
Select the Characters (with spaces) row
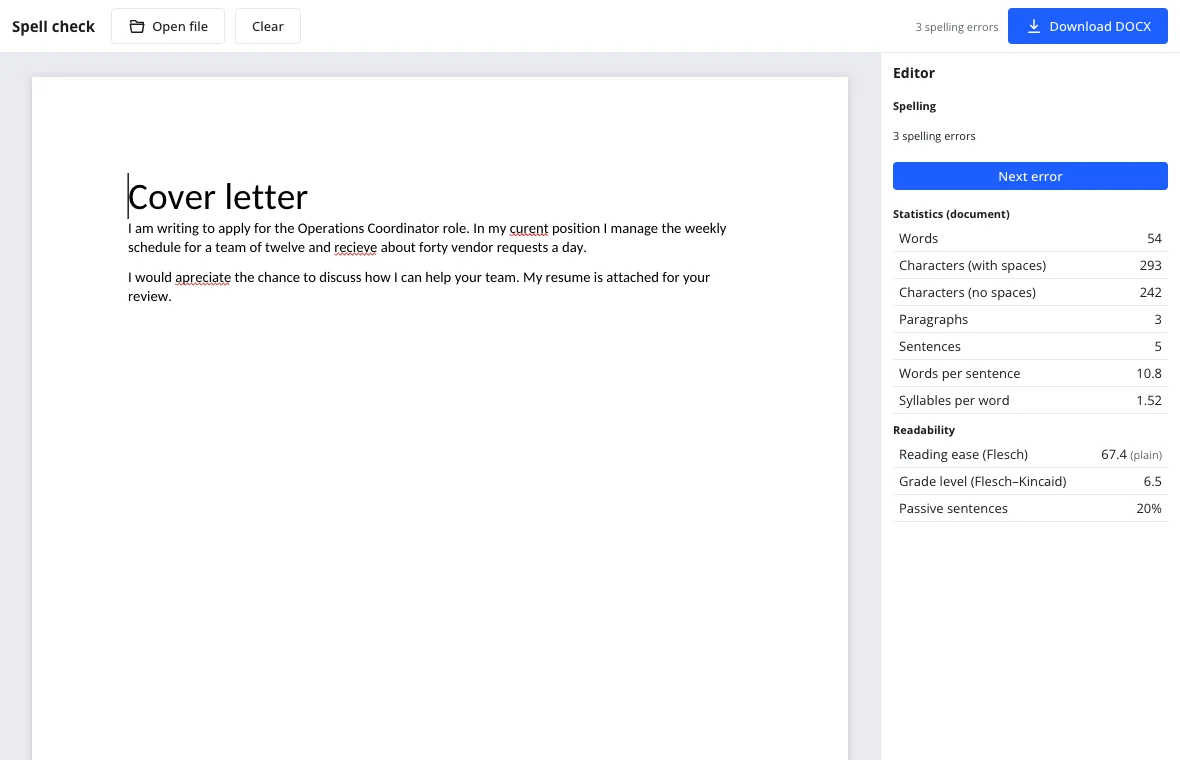[1029, 266]
